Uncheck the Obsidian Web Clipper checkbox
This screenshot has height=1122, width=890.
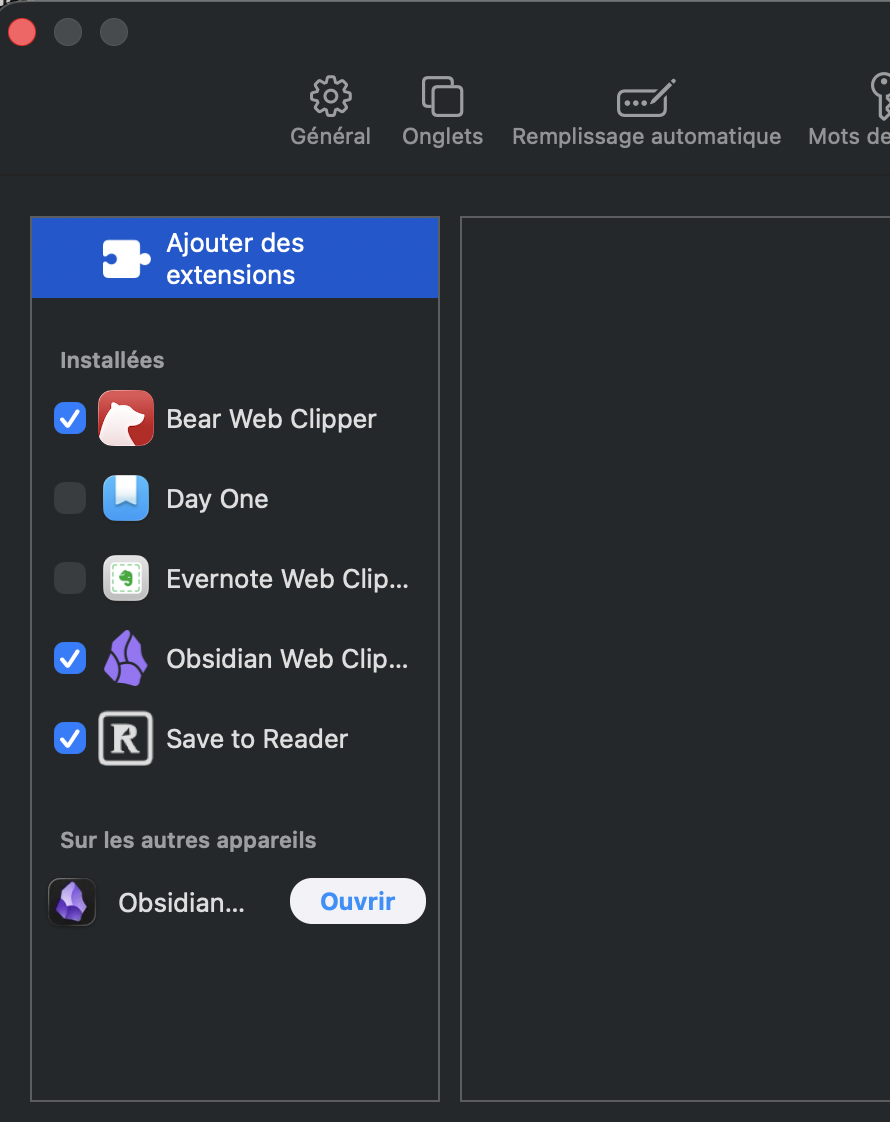(70, 658)
